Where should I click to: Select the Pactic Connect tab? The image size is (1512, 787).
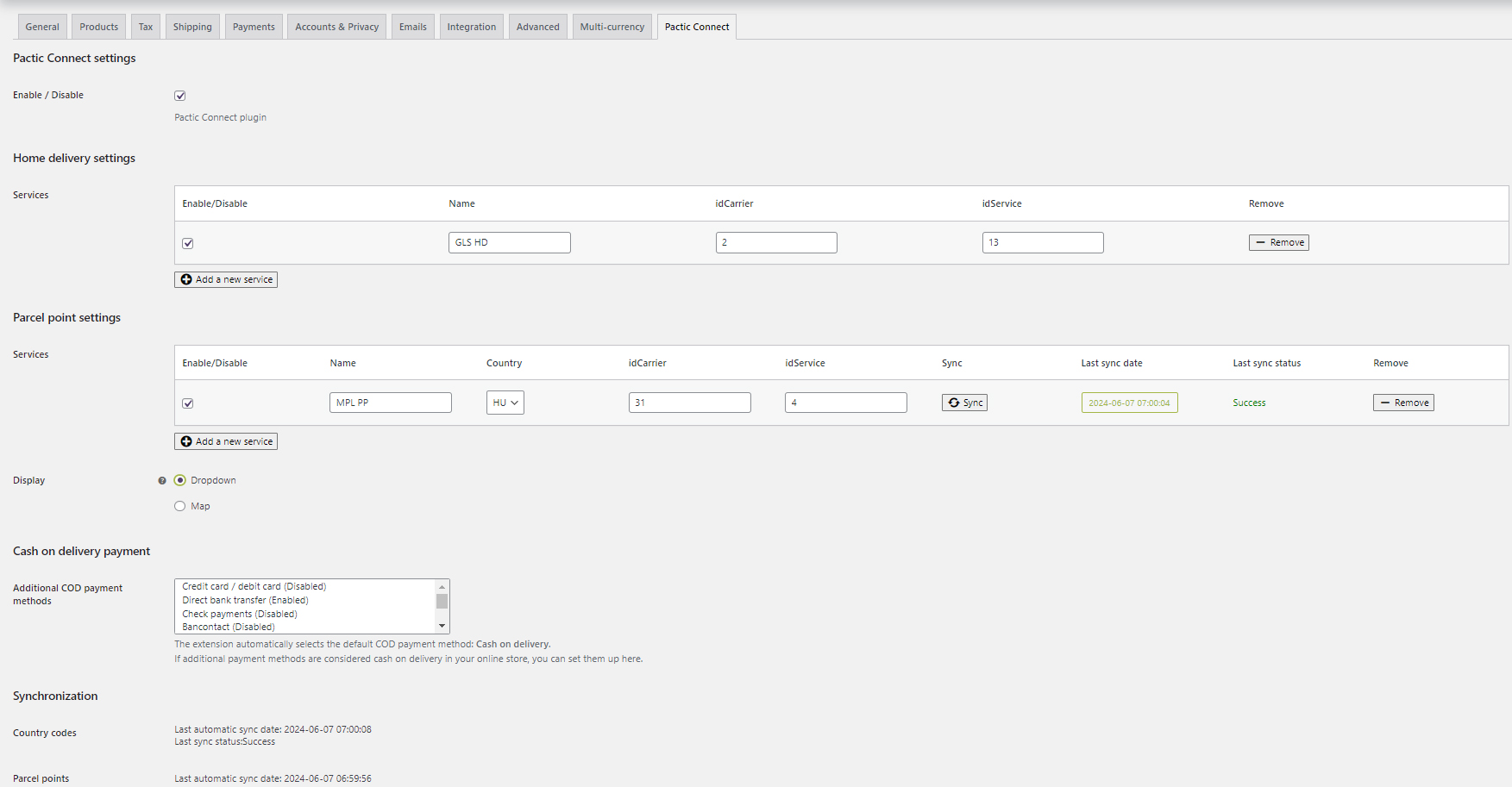pyautogui.click(x=697, y=27)
